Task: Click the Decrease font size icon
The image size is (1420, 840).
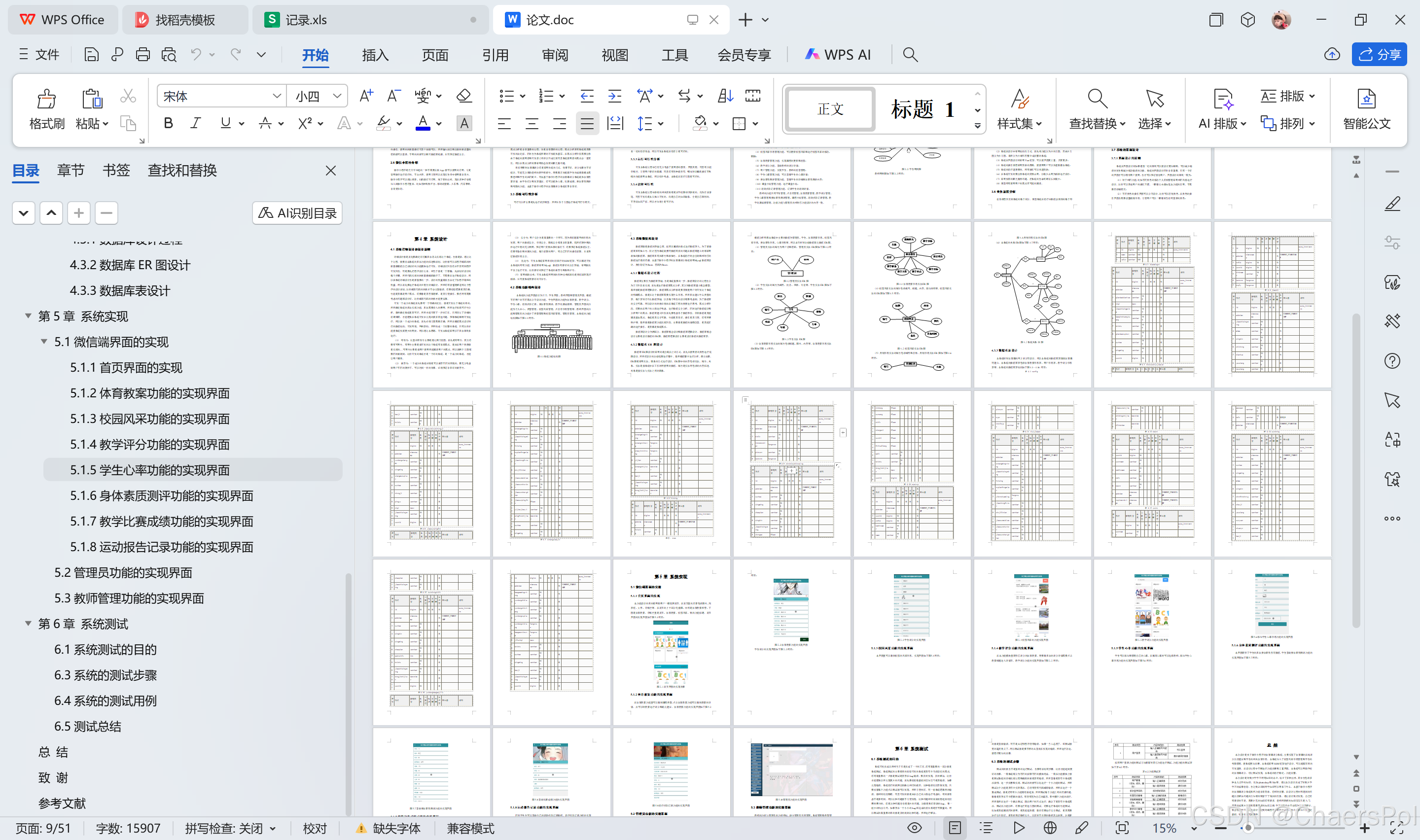Action: tap(393, 96)
